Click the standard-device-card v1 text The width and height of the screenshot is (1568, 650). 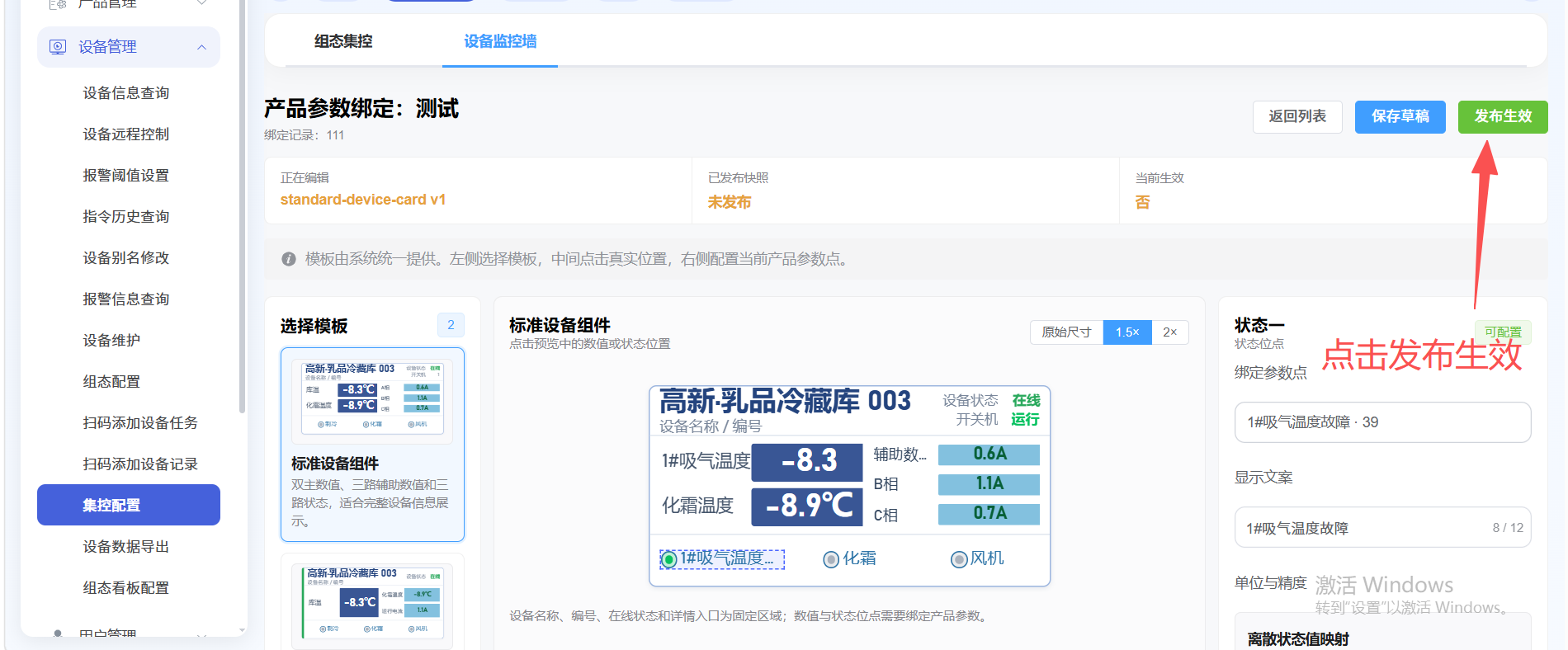tap(363, 200)
